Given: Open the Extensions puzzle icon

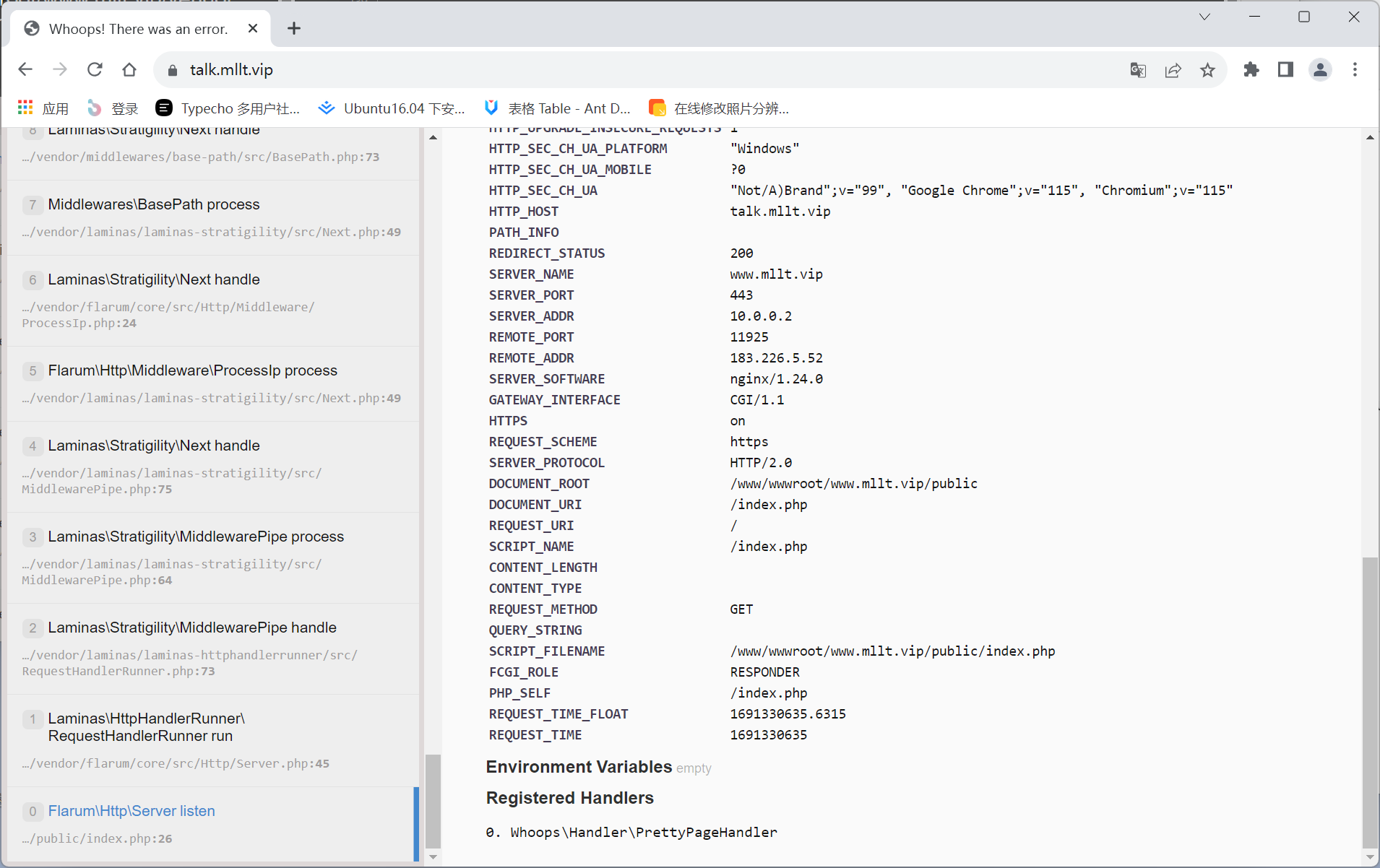Looking at the screenshot, I should click(x=1251, y=69).
